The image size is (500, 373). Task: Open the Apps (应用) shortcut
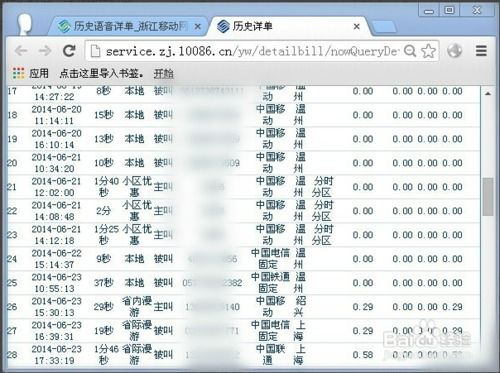click(30, 73)
